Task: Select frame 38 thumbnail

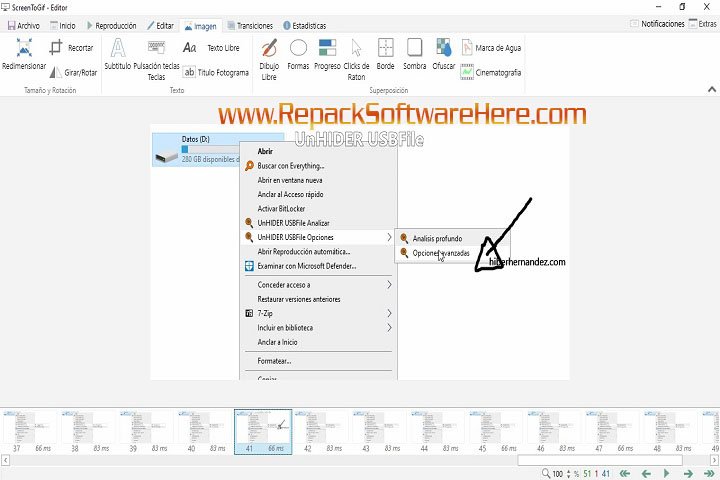Action: (88, 432)
